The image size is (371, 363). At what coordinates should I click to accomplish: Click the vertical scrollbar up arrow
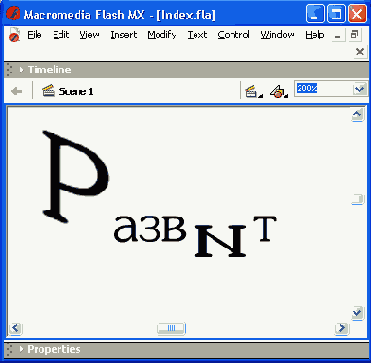coord(357,116)
